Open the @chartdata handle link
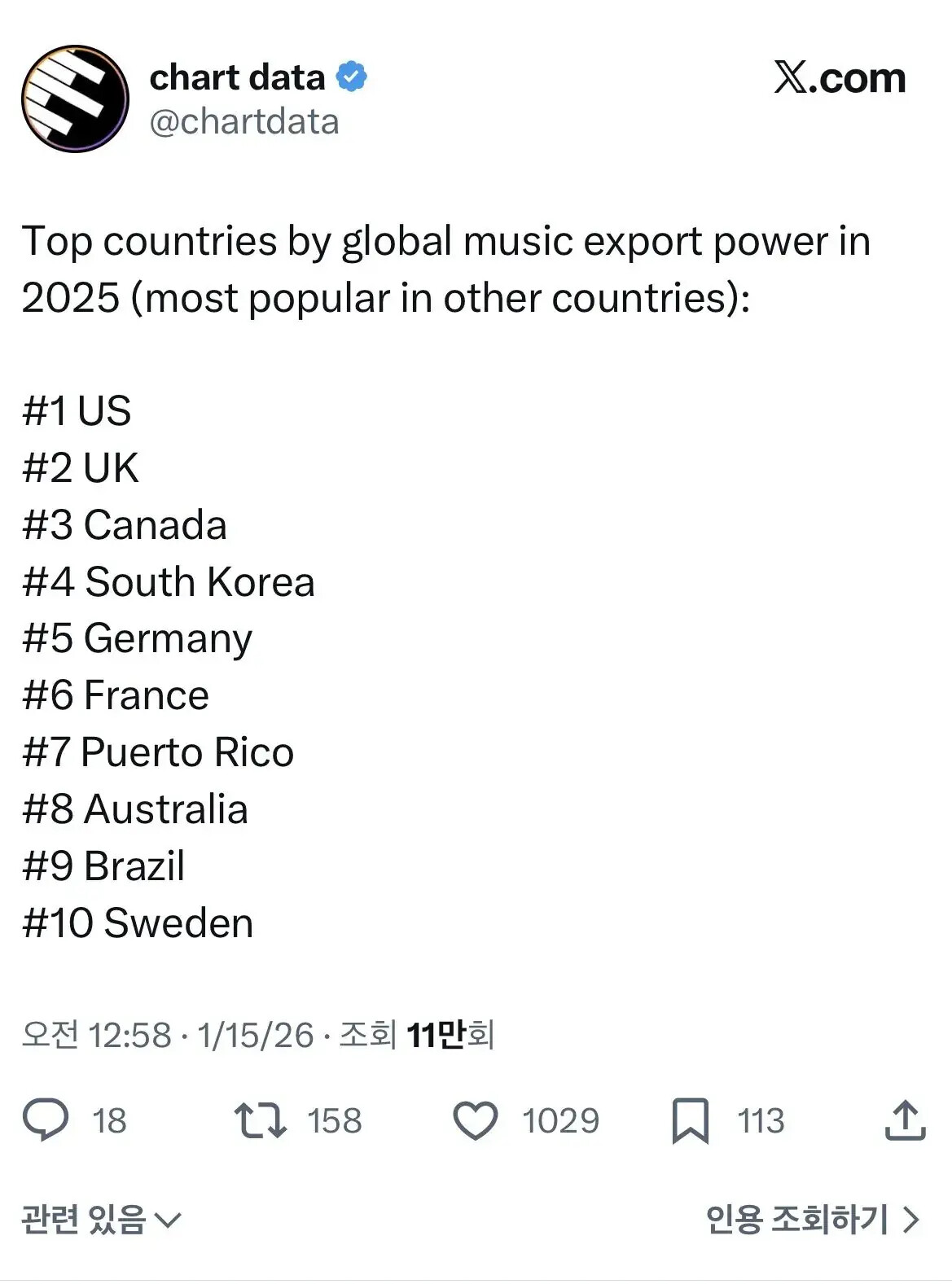Screen dimensions: 952x1284 pyautogui.click(x=244, y=122)
